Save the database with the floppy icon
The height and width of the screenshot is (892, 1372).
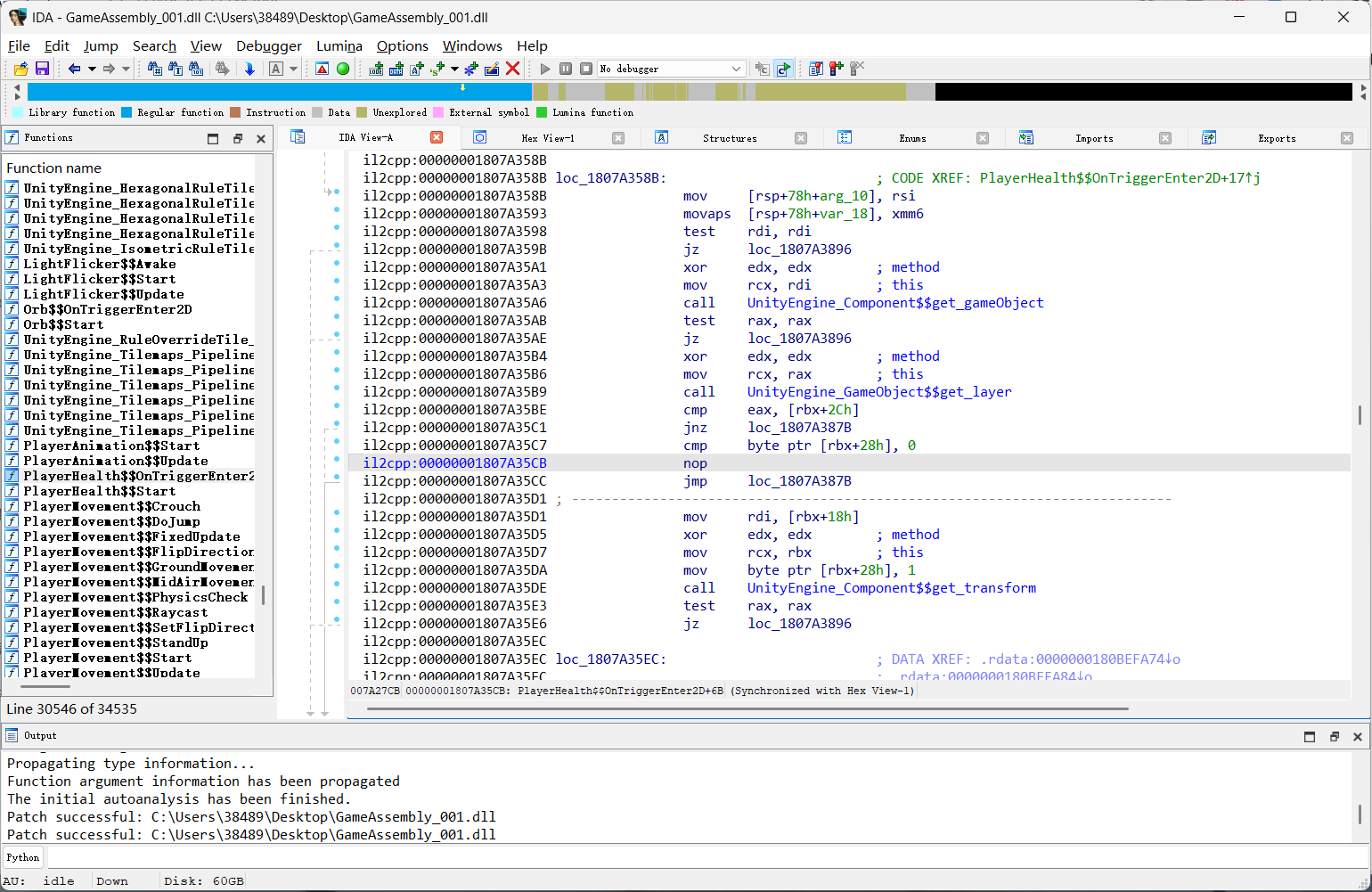coord(42,69)
